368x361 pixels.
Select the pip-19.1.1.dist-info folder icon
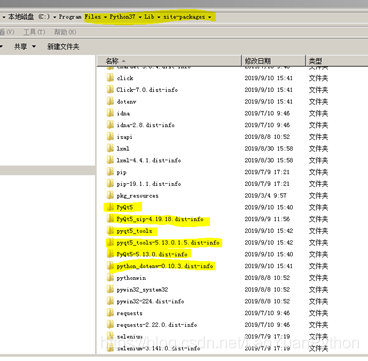(x=110, y=184)
